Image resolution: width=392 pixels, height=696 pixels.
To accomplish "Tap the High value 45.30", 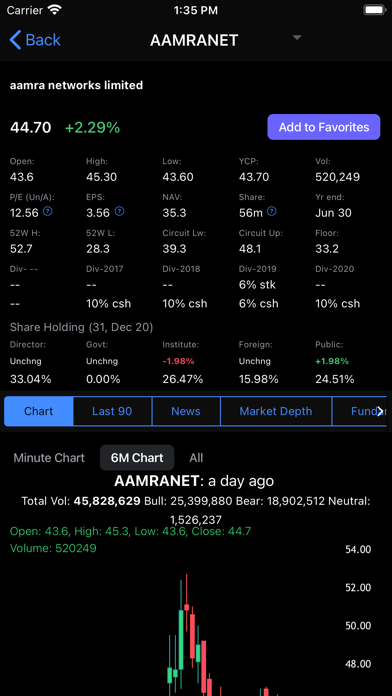I will 102,177.
